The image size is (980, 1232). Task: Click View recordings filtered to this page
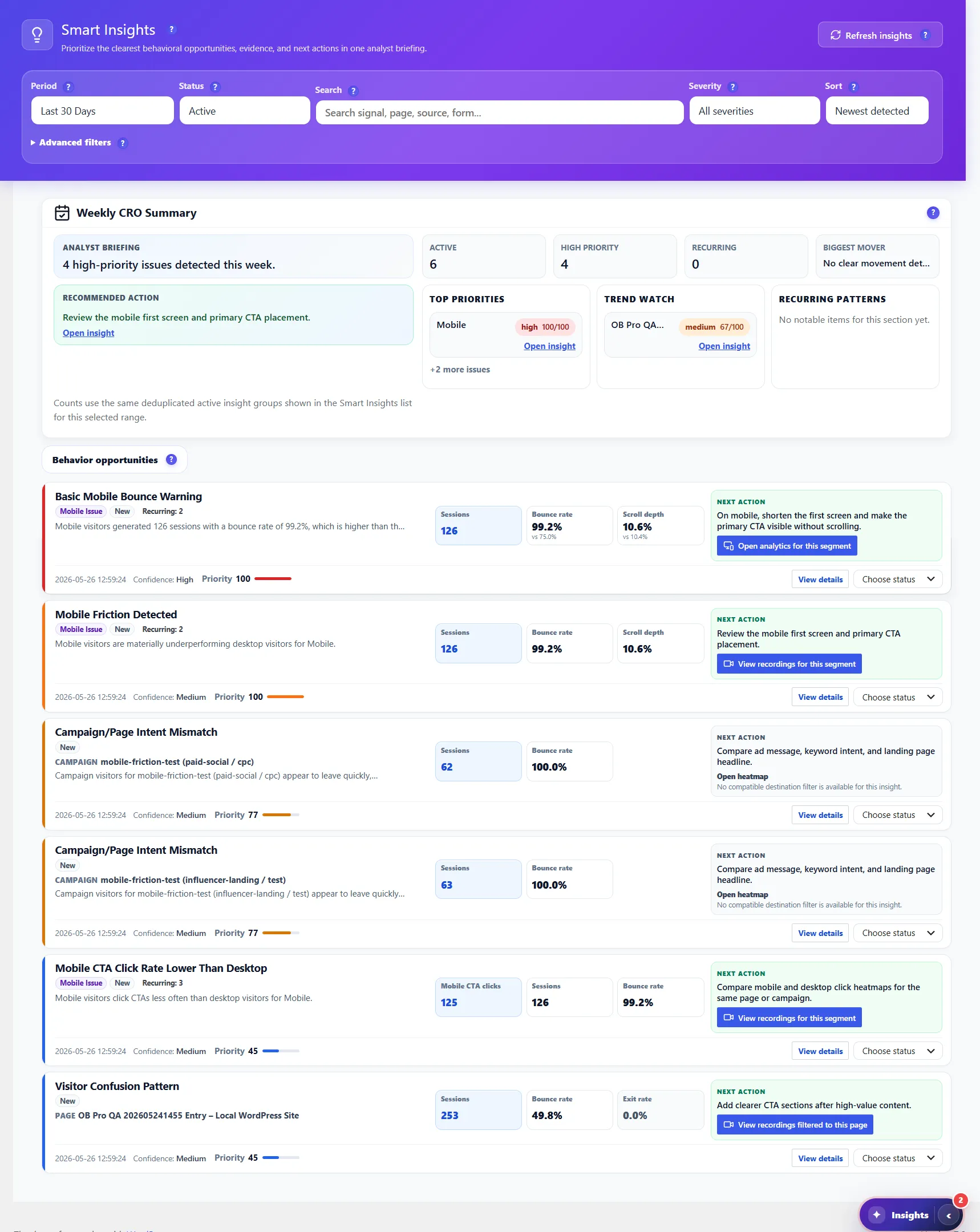point(795,1125)
